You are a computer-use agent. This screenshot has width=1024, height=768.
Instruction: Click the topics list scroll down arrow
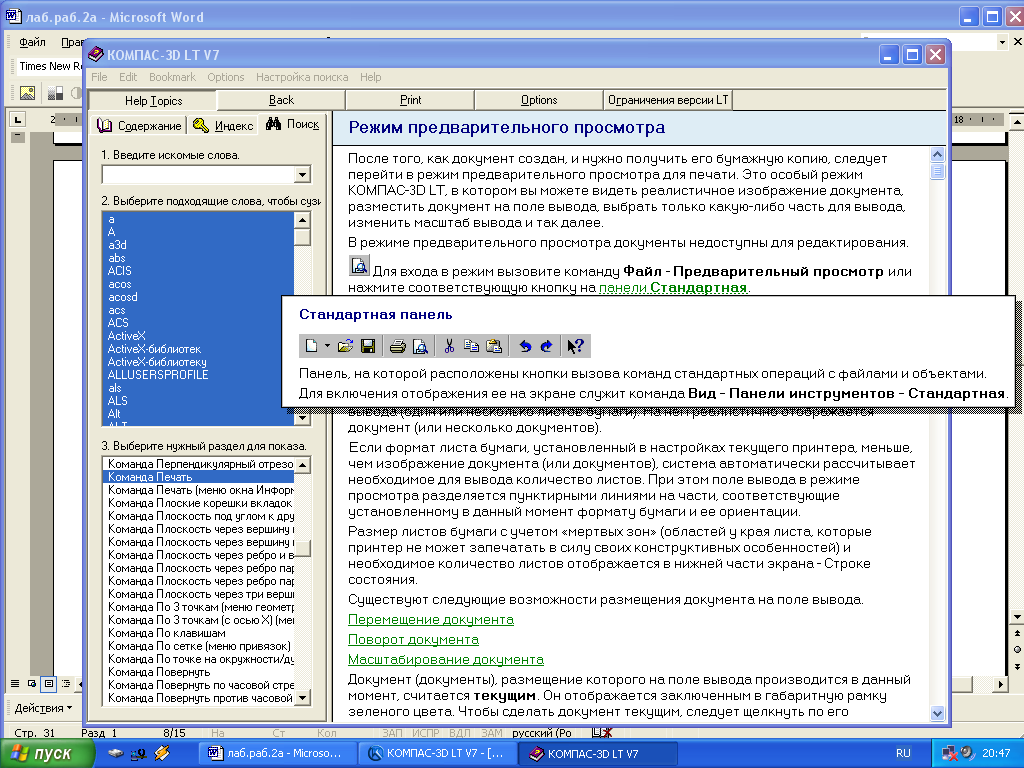coord(302,697)
